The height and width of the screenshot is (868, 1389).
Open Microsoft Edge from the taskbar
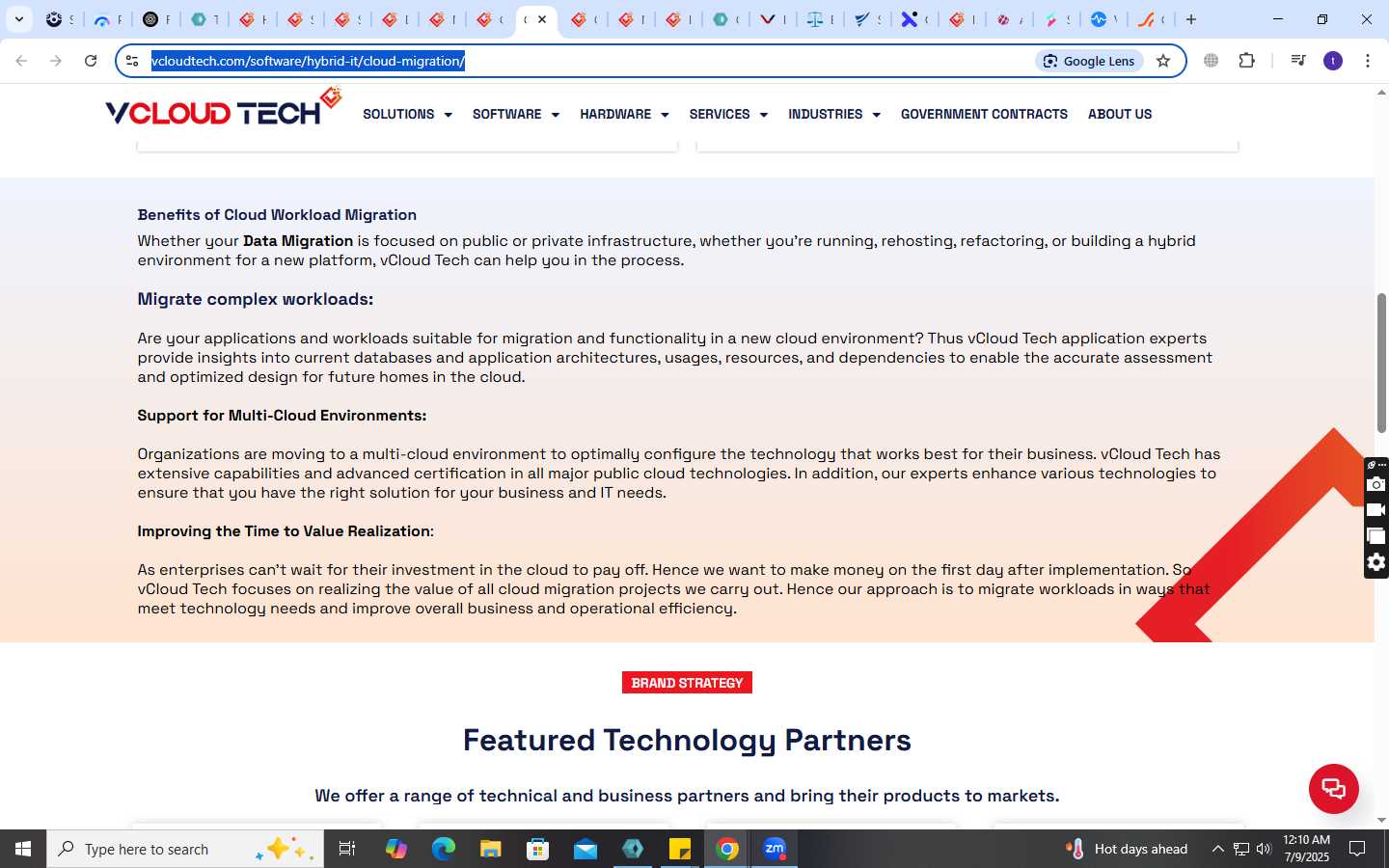443,849
